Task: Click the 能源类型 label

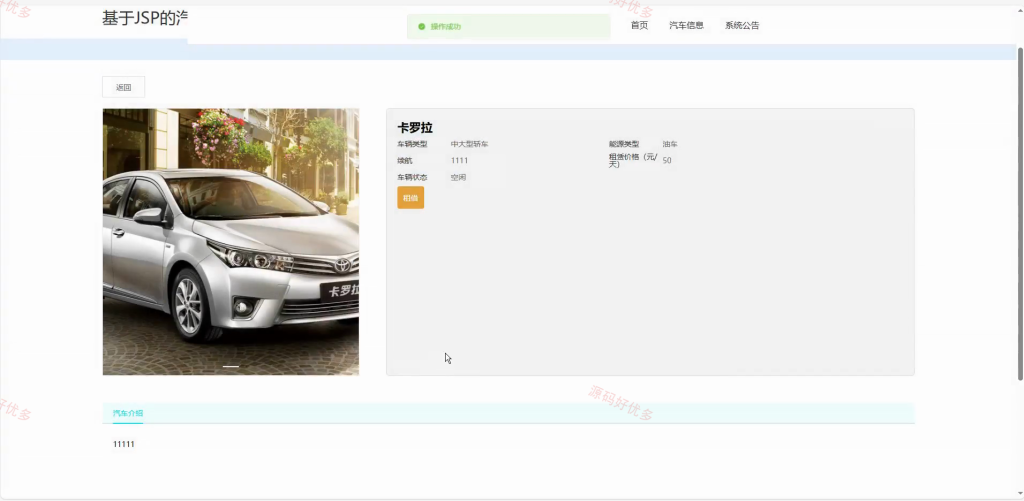Action: [x=624, y=144]
